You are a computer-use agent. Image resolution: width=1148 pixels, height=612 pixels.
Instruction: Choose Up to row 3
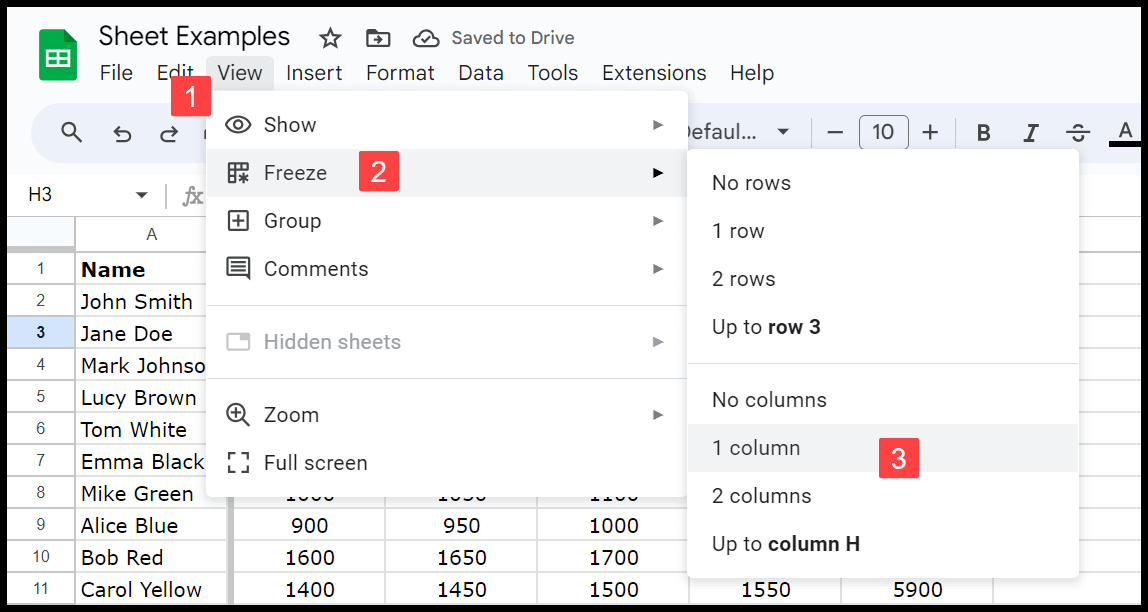[x=883, y=327]
